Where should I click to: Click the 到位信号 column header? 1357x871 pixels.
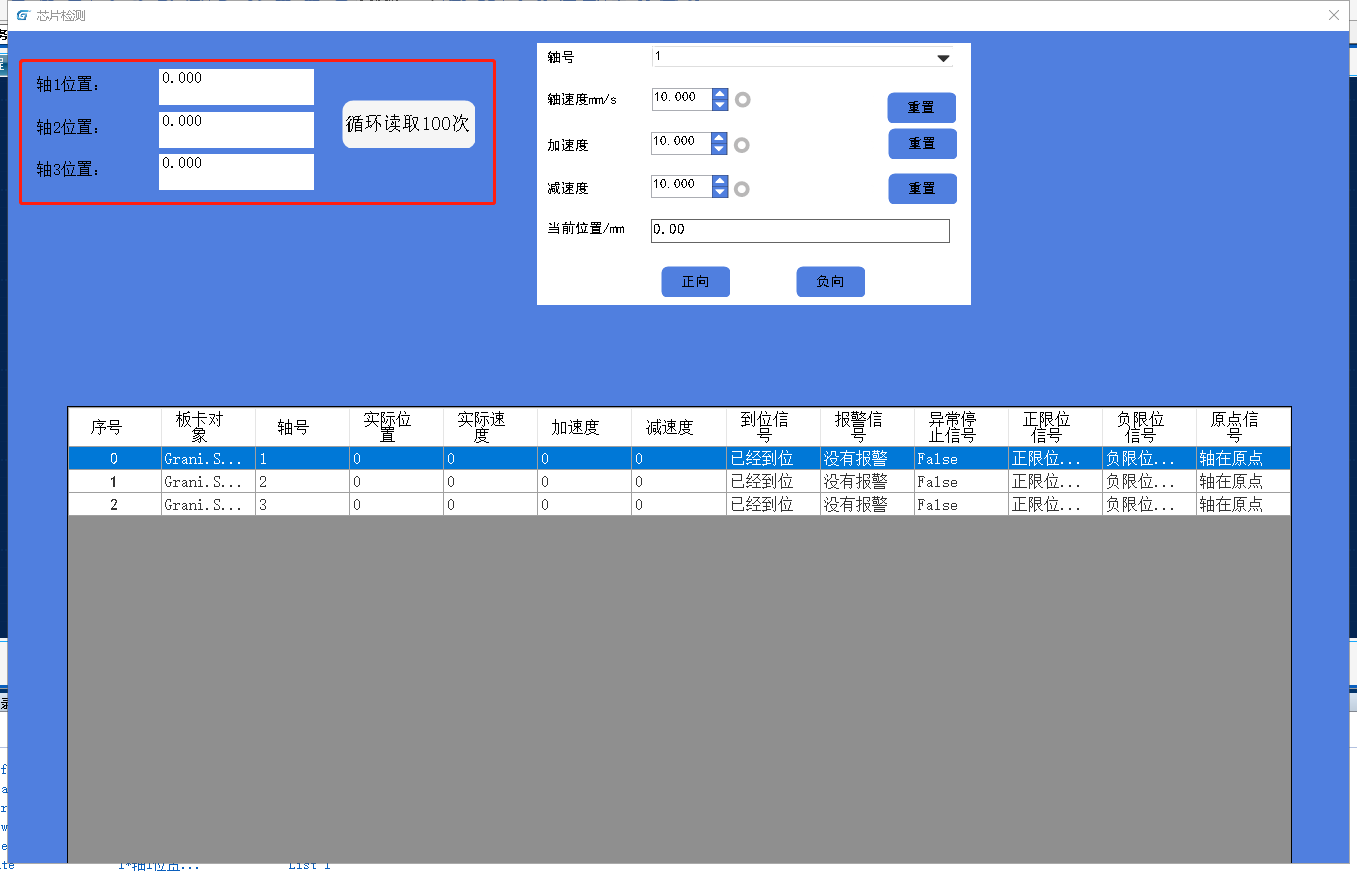pyautogui.click(x=773, y=427)
